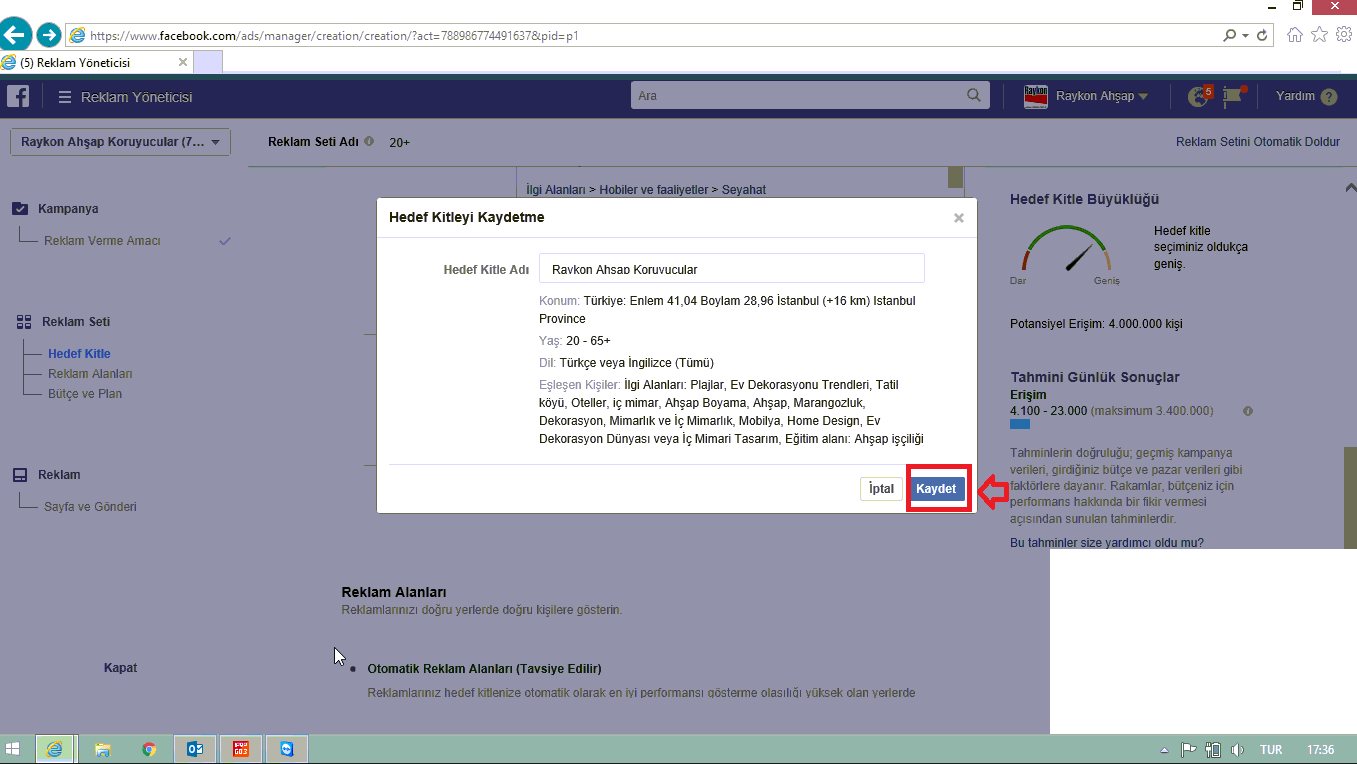Launch Chrome from the taskbar
The image size is (1357, 764).
tap(149, 749)
